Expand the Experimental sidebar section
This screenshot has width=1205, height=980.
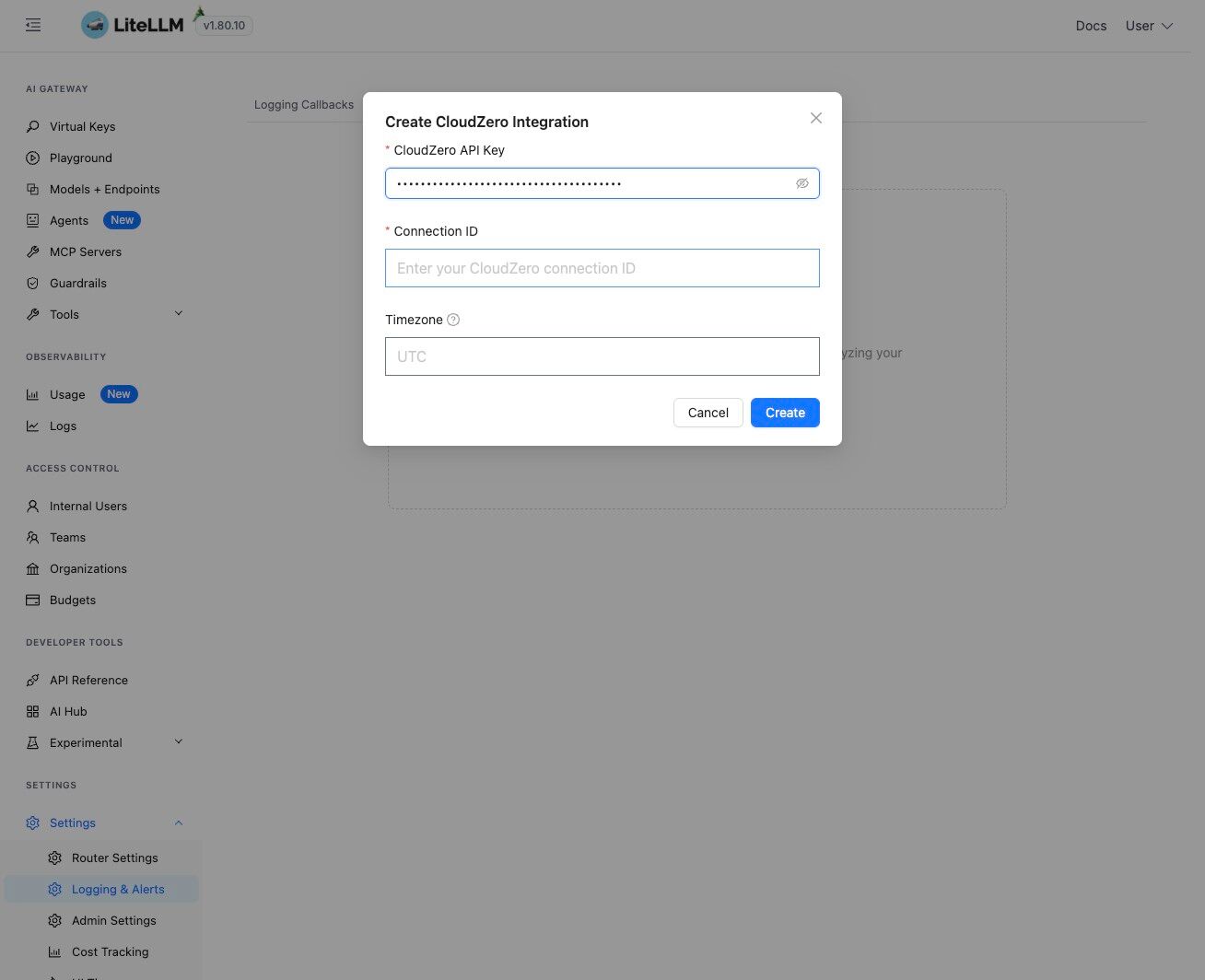pyautogui.click(x=179, y=742)
